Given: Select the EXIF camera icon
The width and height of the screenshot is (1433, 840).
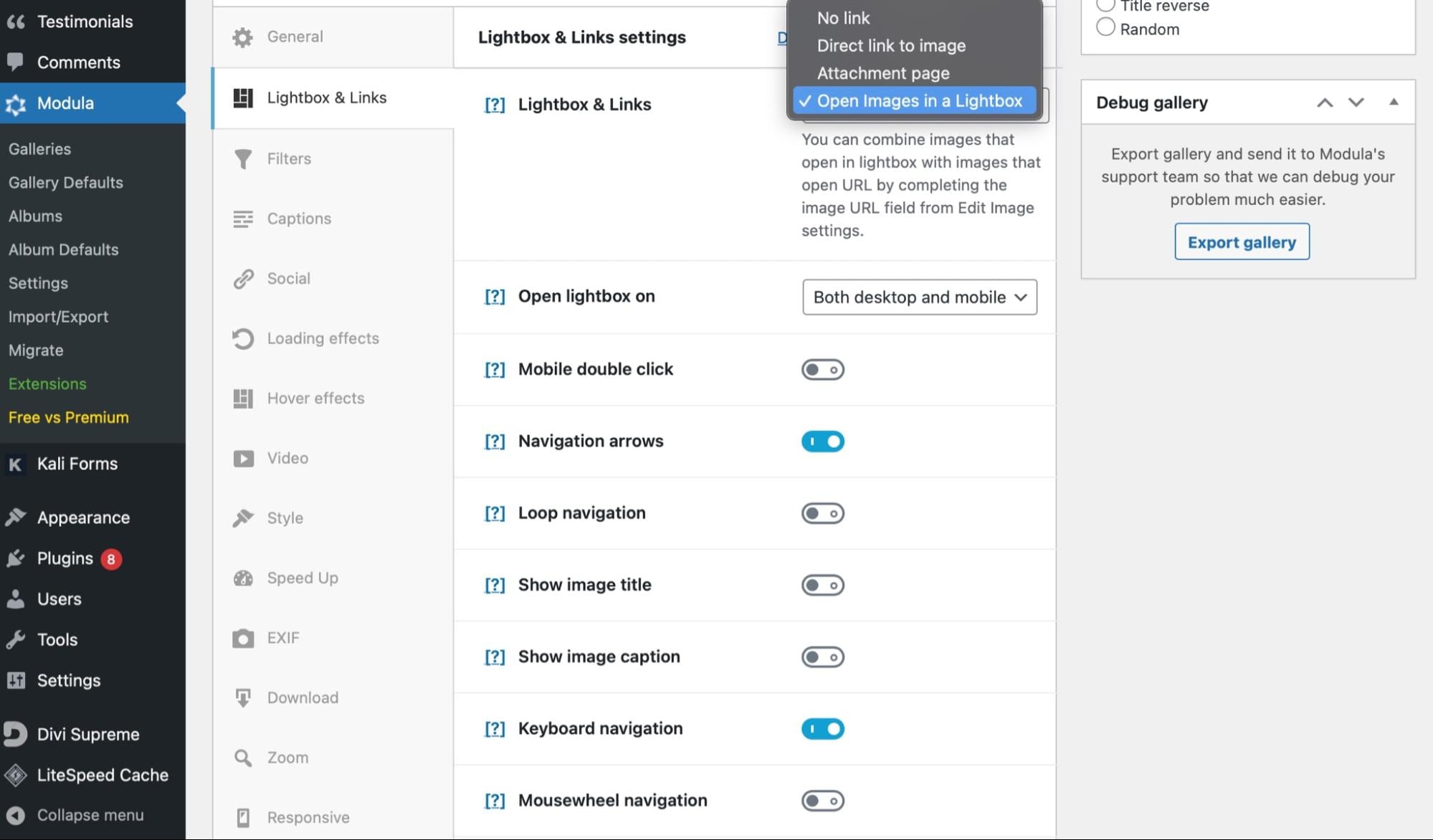Looking at the screenshot, I should pyautogui.click(x=243, y=638).
